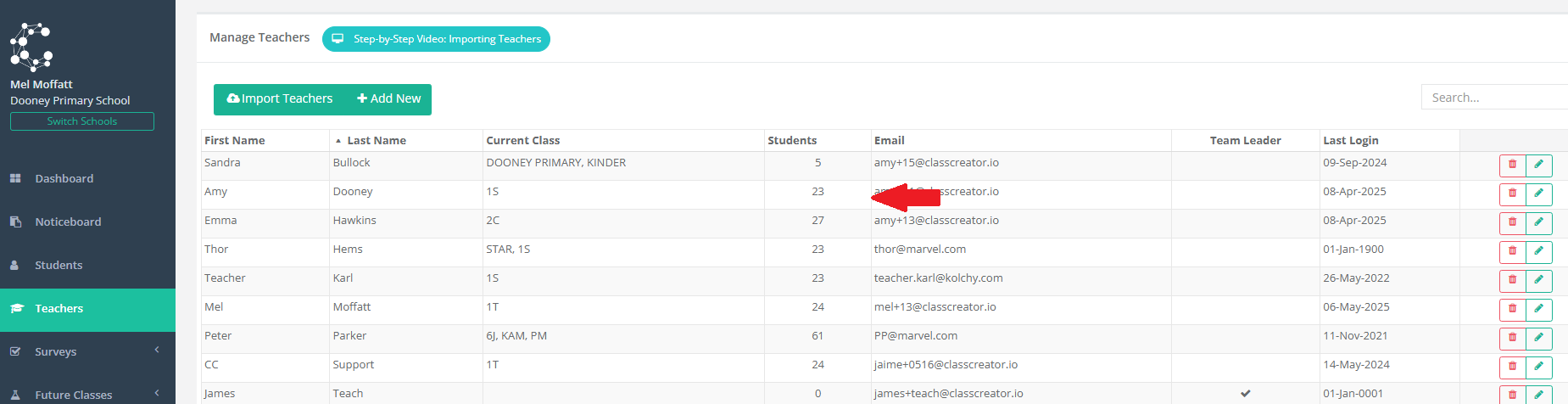Image resolution: width=1568 pixels, height=404 pixels.
Task: Click last login date 06-May-2025
Action: (1356, 306)
